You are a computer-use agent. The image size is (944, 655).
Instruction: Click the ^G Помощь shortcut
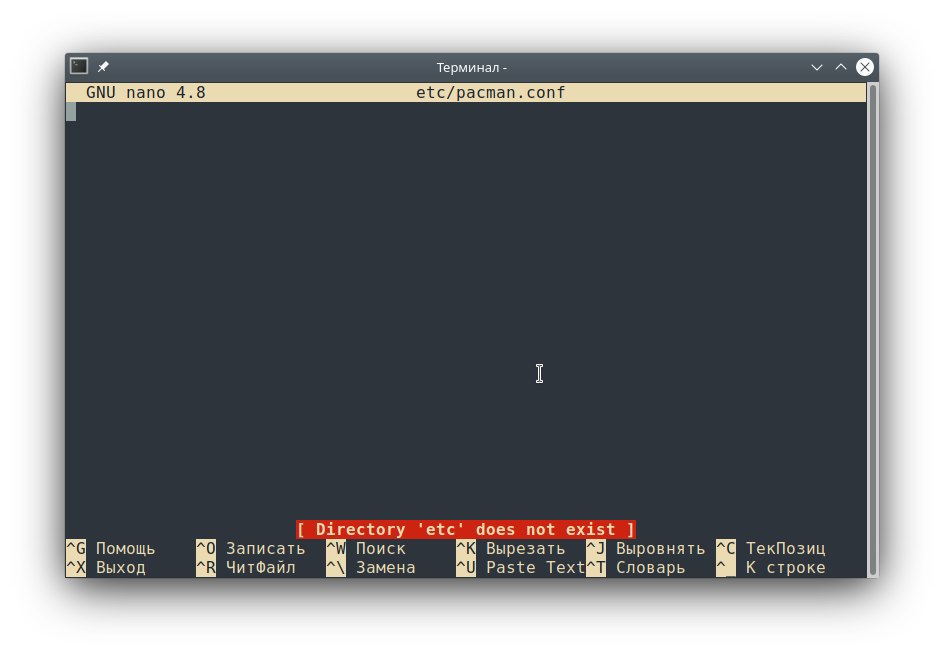click(x=111, y=548)
